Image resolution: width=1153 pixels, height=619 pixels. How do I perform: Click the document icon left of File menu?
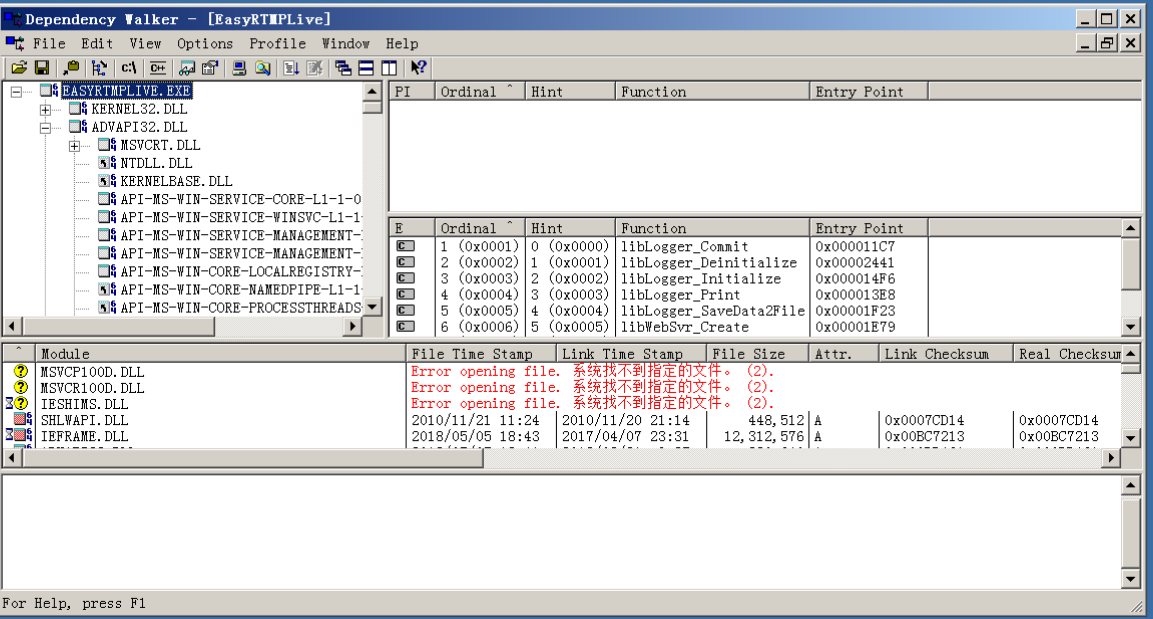15,43
